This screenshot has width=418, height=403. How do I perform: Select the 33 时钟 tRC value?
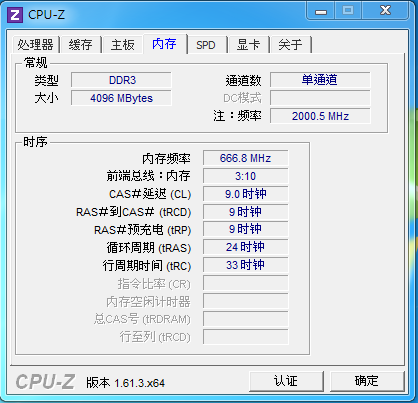pyautogui.click(x=246, y=266)
